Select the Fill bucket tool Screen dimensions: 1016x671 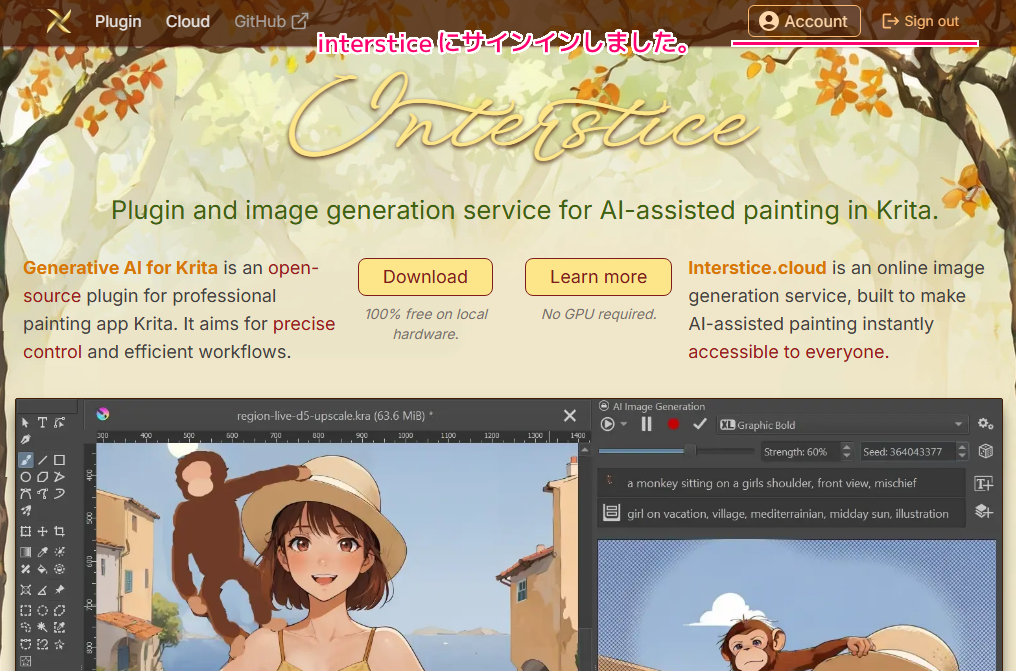click(42, 569)
